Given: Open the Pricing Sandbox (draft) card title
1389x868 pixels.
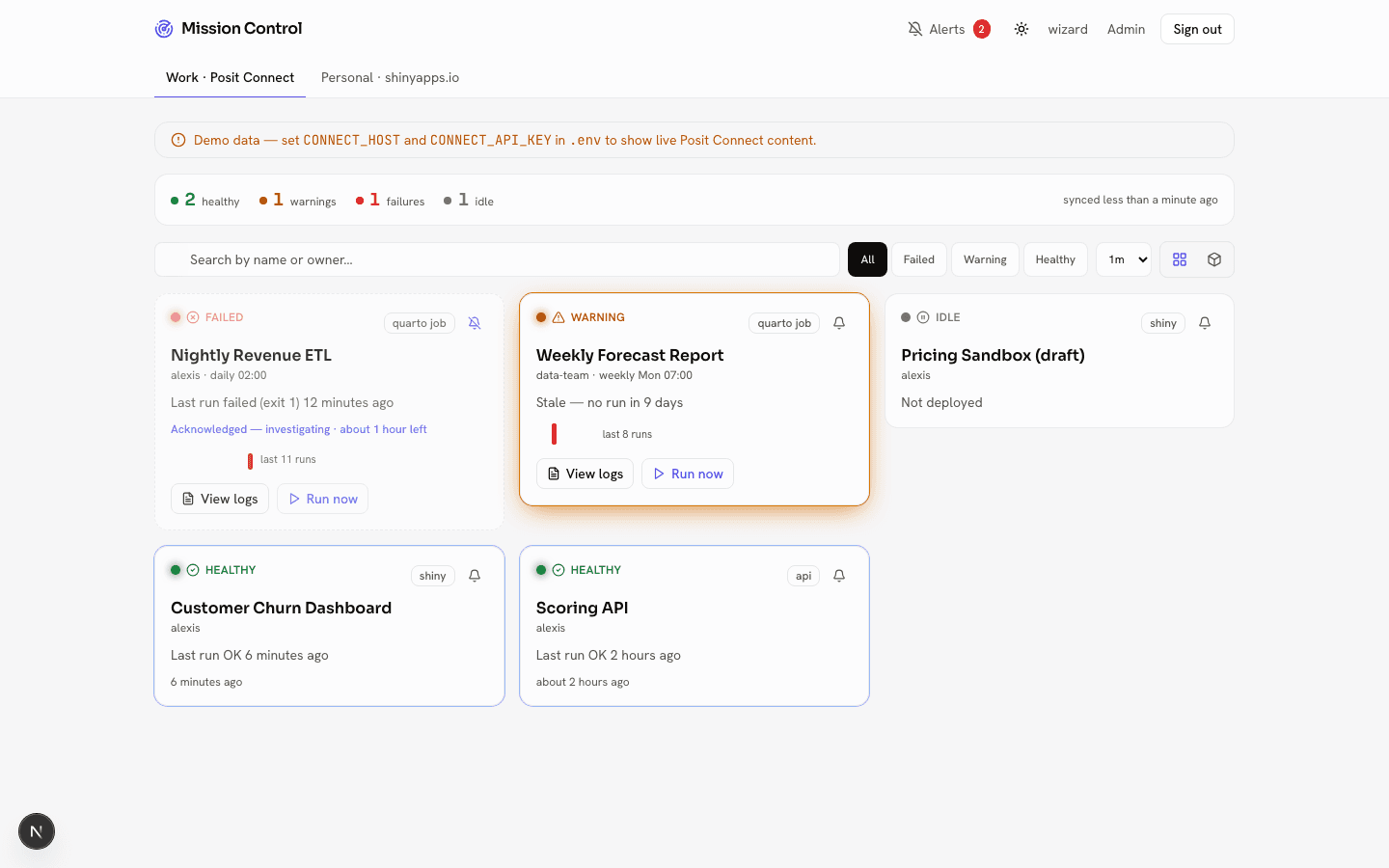Looking at the screenshot, I should pos(993,355).
